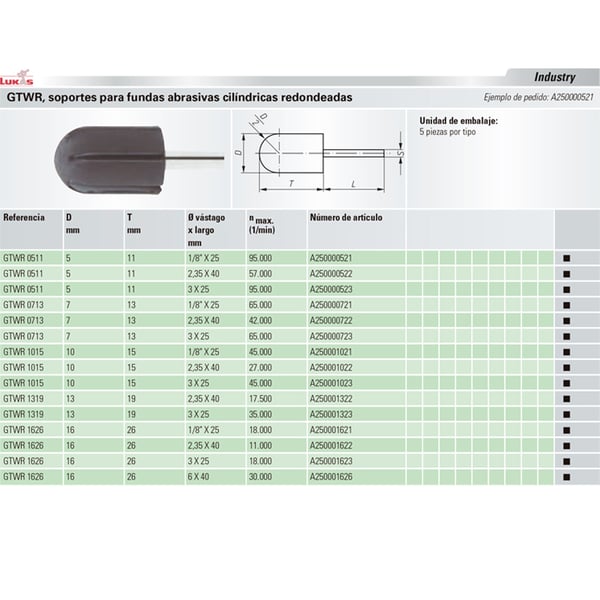
Task: Click article number A250001323
Action: [x=337, y=412]
